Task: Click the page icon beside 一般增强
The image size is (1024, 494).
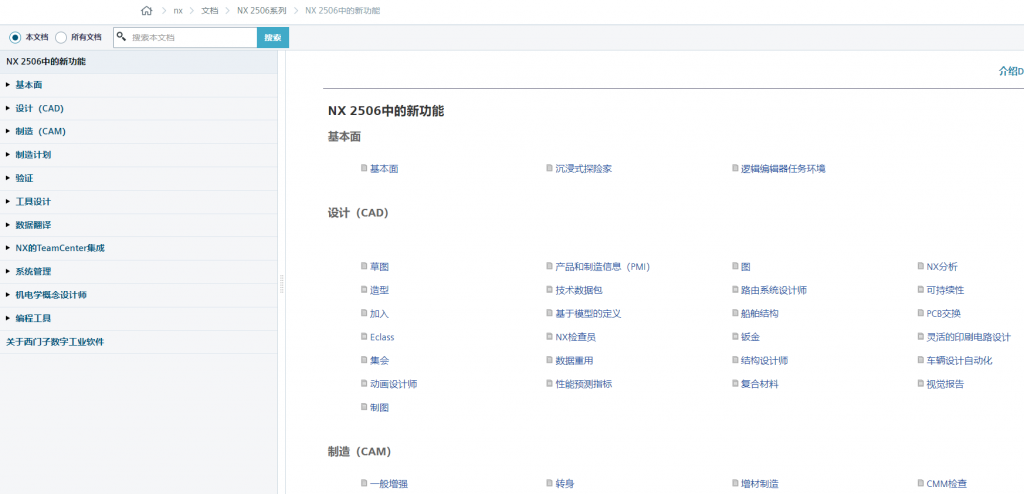Action: click(364, 483)
